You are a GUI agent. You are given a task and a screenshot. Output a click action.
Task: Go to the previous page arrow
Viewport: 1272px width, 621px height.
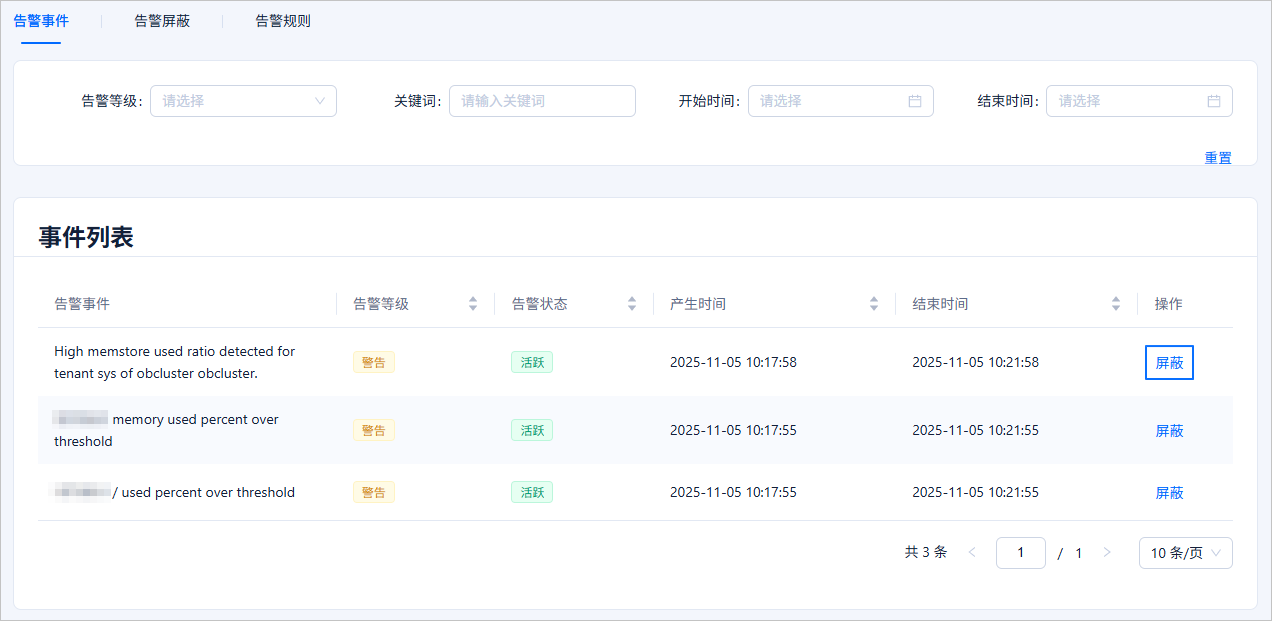coord(971,553)
